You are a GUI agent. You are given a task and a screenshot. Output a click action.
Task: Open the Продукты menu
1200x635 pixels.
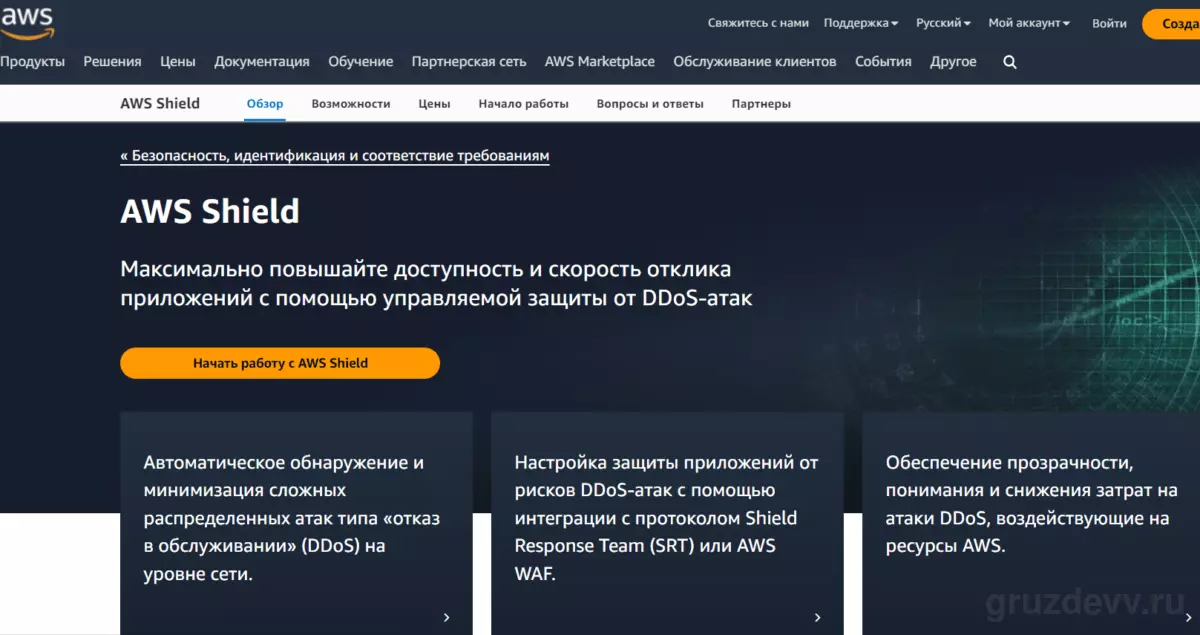click(x=32, y=62)
